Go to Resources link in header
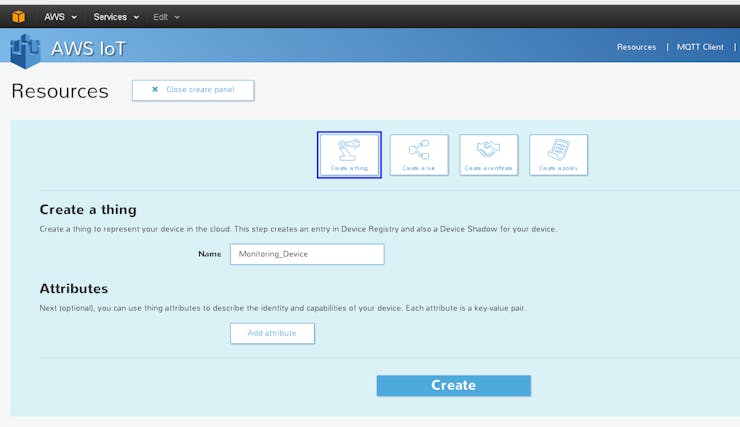The width and height of the screenshot is (740, 427). [636, 47]
